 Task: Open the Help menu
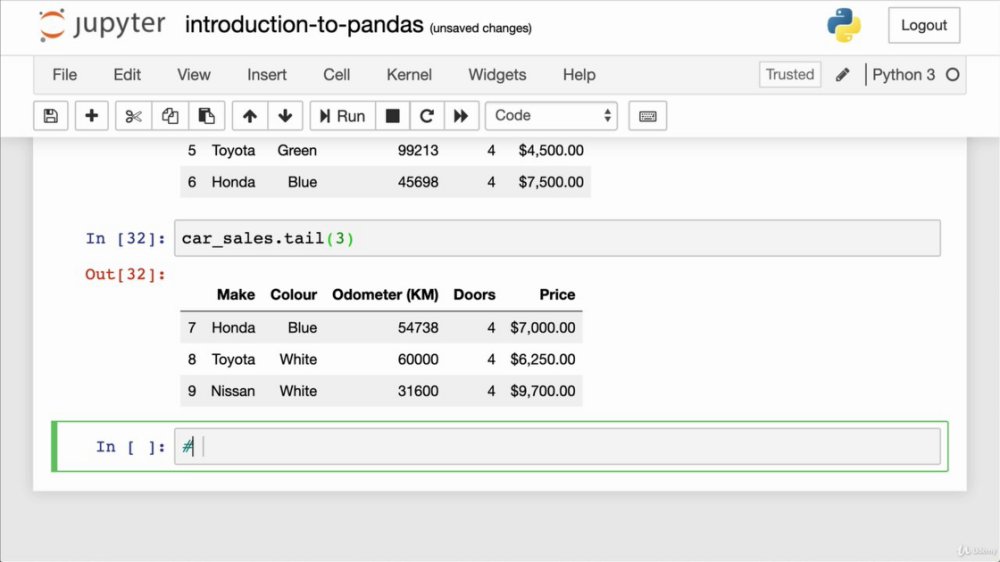(x=579, y=75)
